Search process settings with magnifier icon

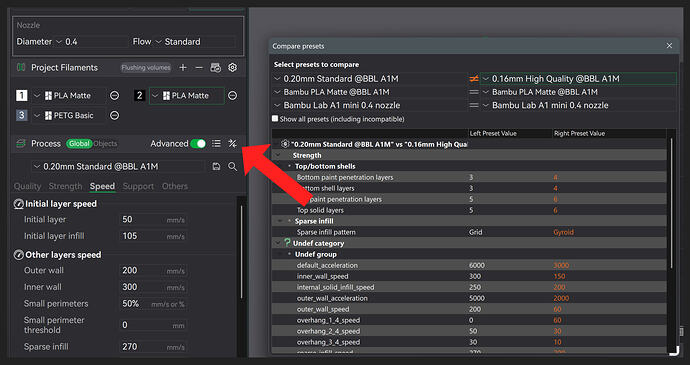(232, 166)
